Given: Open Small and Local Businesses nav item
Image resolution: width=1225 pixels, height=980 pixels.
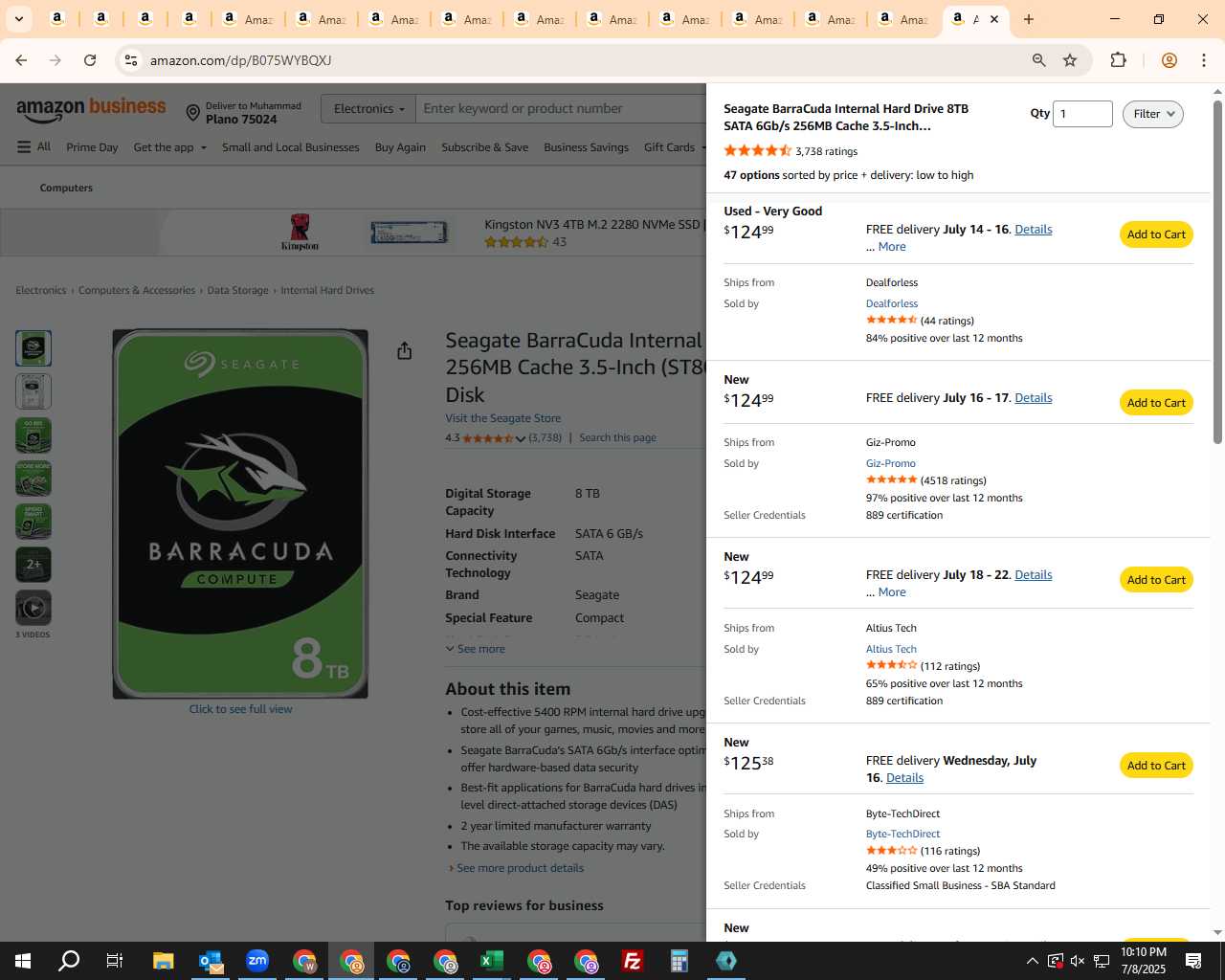Looking at the screenshot, I should pos(291,147).
